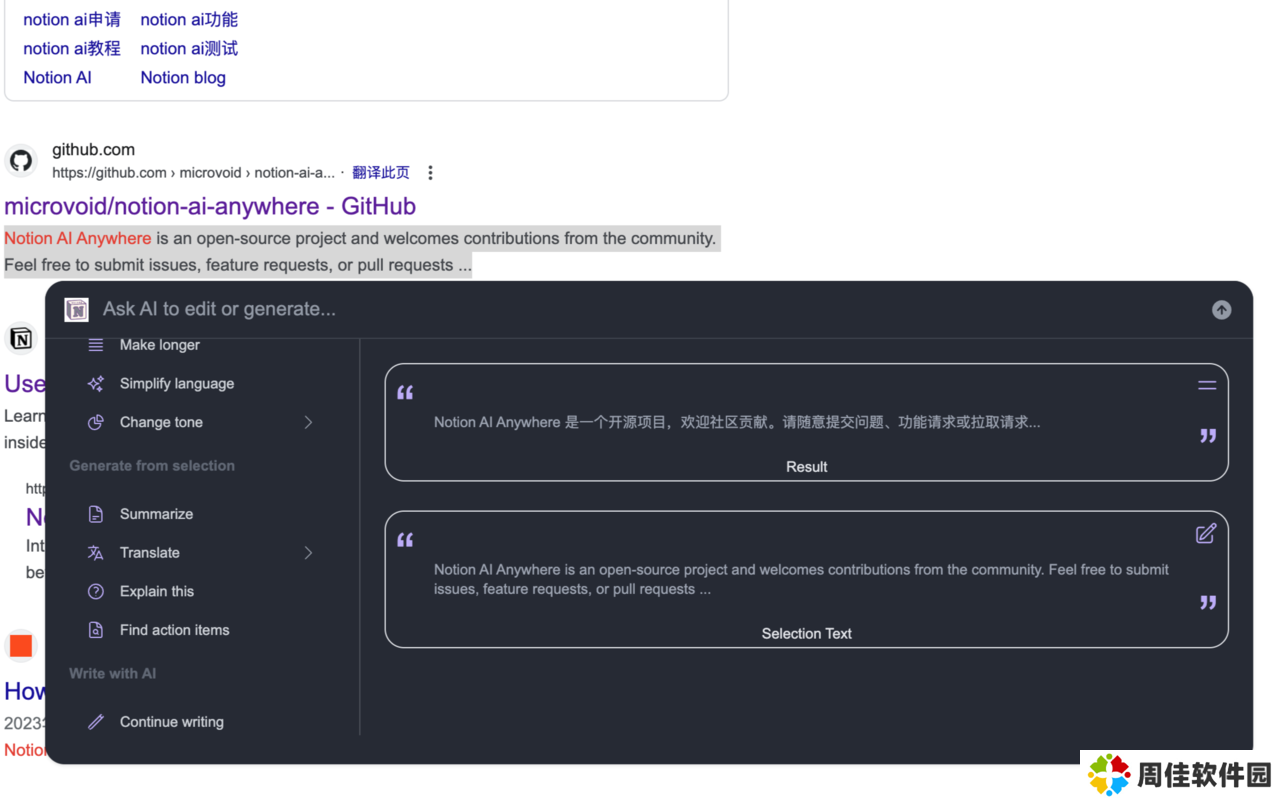The image size is (1280, 800).
Task: Click the edit pencil icon on Selection Text card
Action: point(1206,534)
